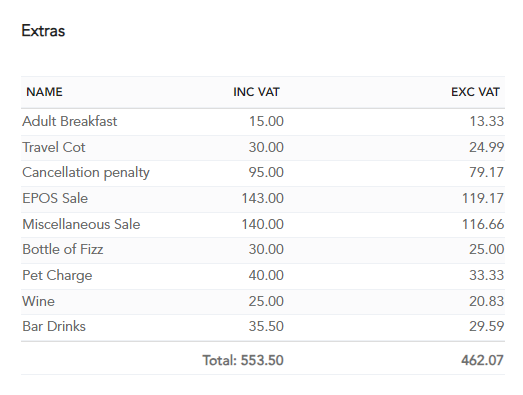This screenshot has width=523, height=395.
Task: Click the 143.00 EPOS Sale amount
Action: click(263, 199)
